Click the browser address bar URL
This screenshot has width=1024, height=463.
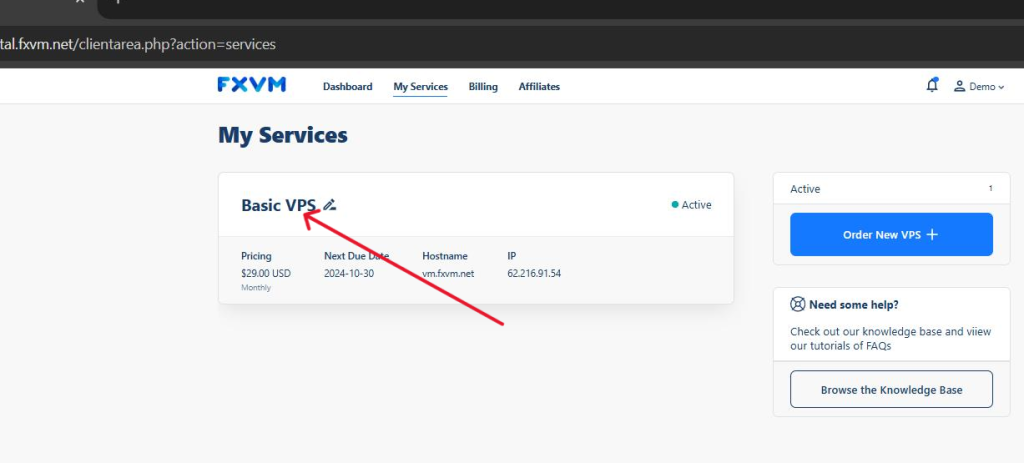tap(138, 44)
